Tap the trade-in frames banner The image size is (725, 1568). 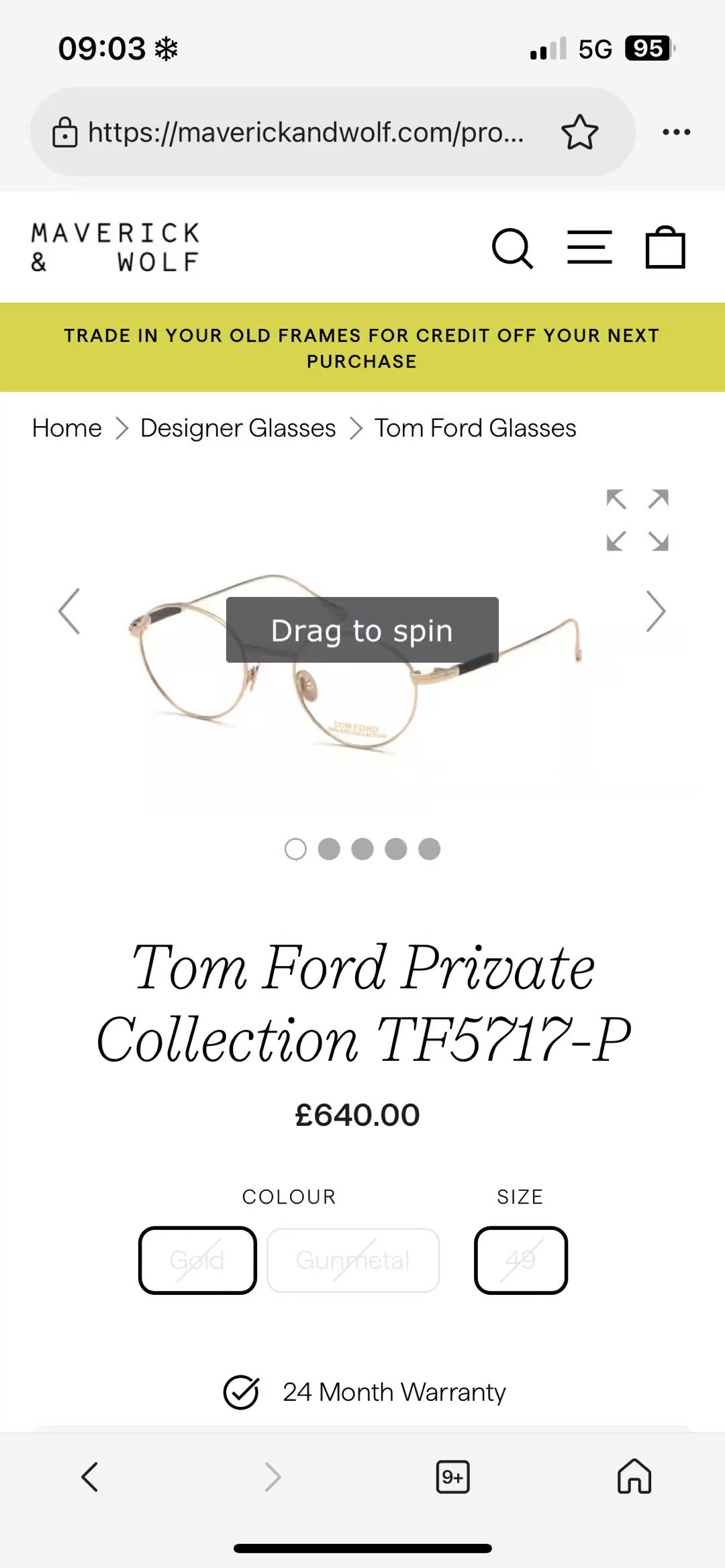(362, 348)
